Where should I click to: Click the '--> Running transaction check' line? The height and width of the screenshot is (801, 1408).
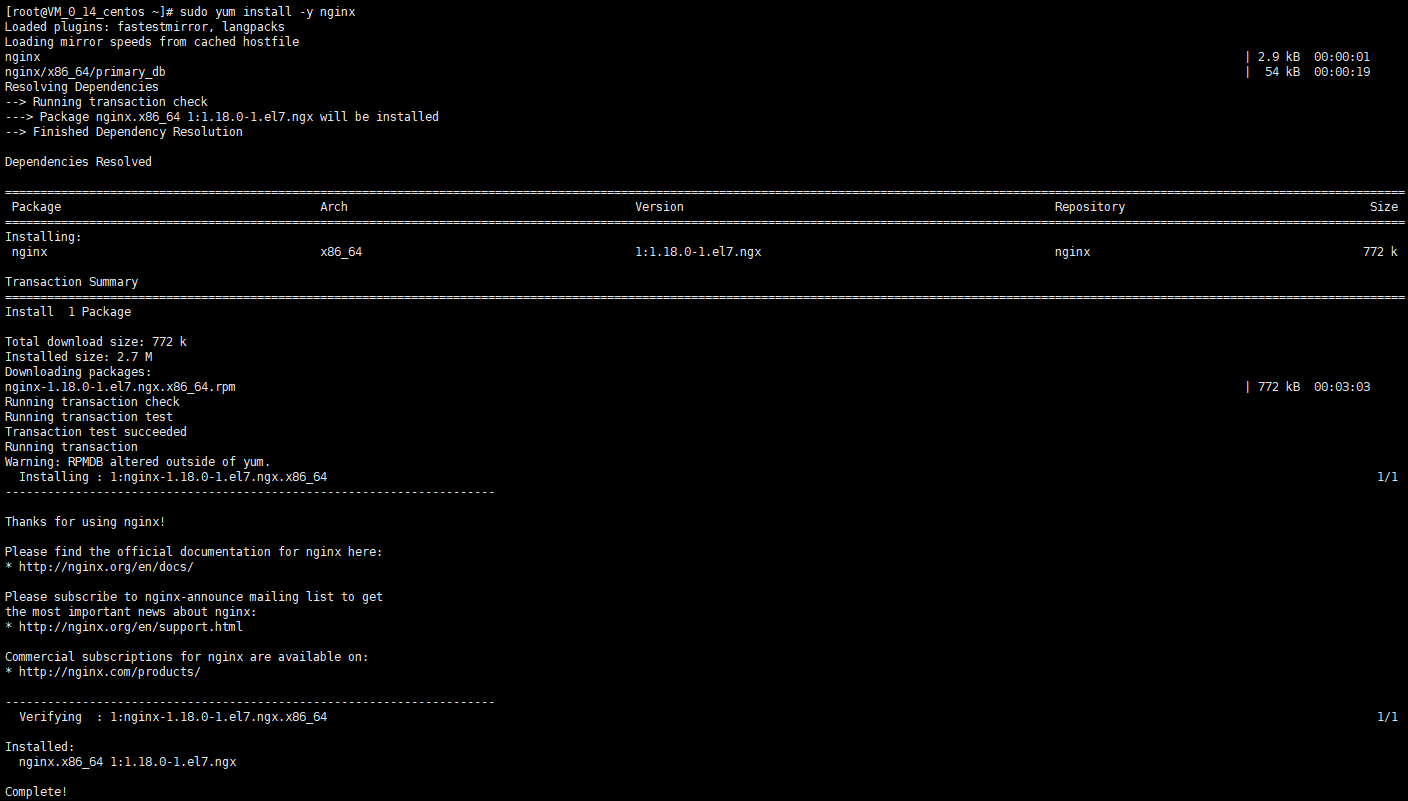tap(106, 102)
